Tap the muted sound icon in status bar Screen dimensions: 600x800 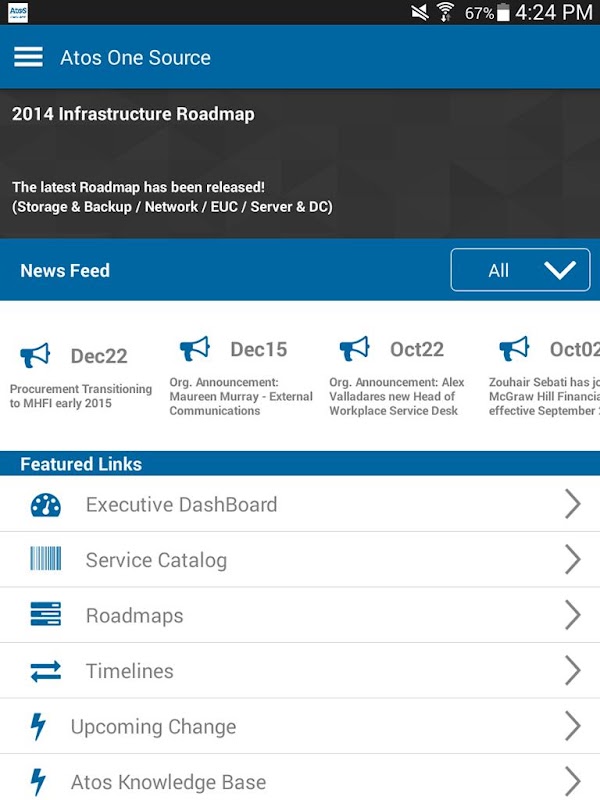420,12
